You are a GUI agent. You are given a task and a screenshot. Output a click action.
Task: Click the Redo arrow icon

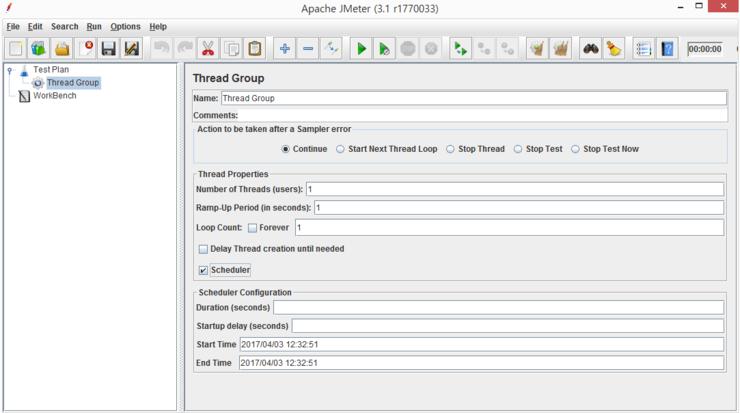185,49
